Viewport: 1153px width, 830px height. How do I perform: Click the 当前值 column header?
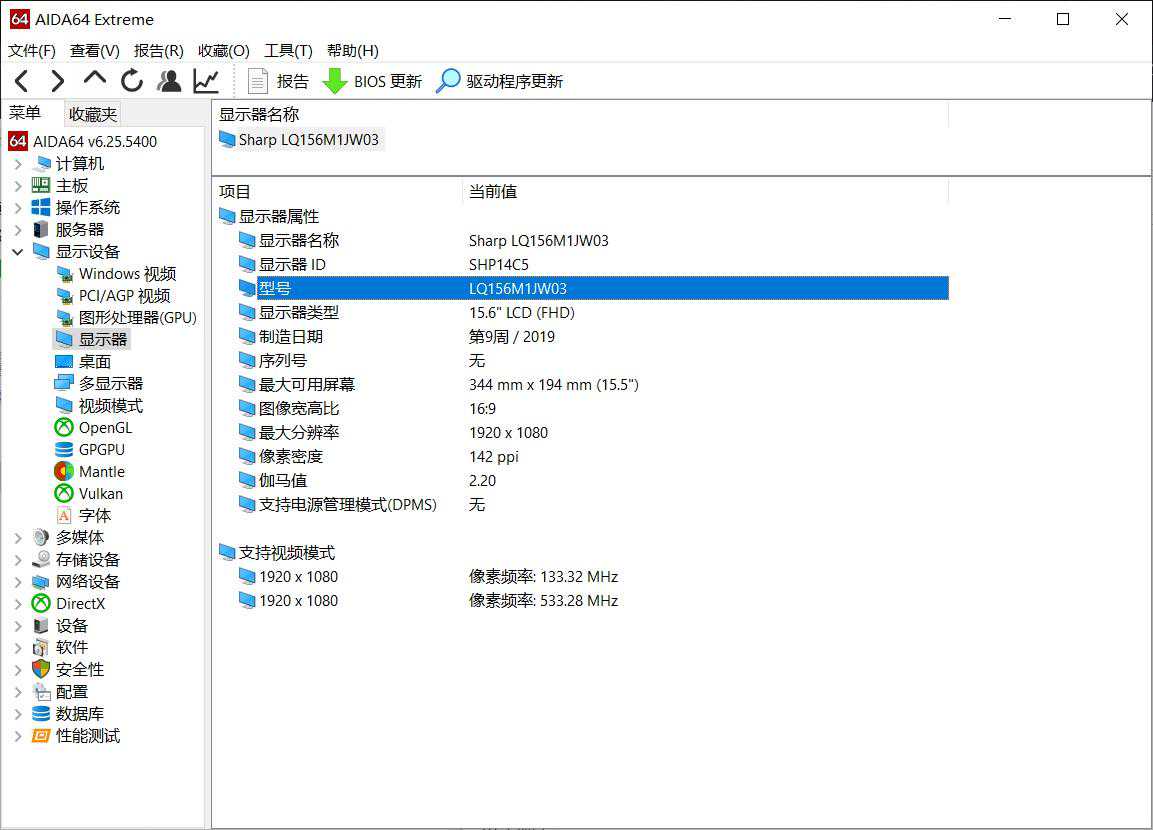pyautogui.click(x=493, y=192)
